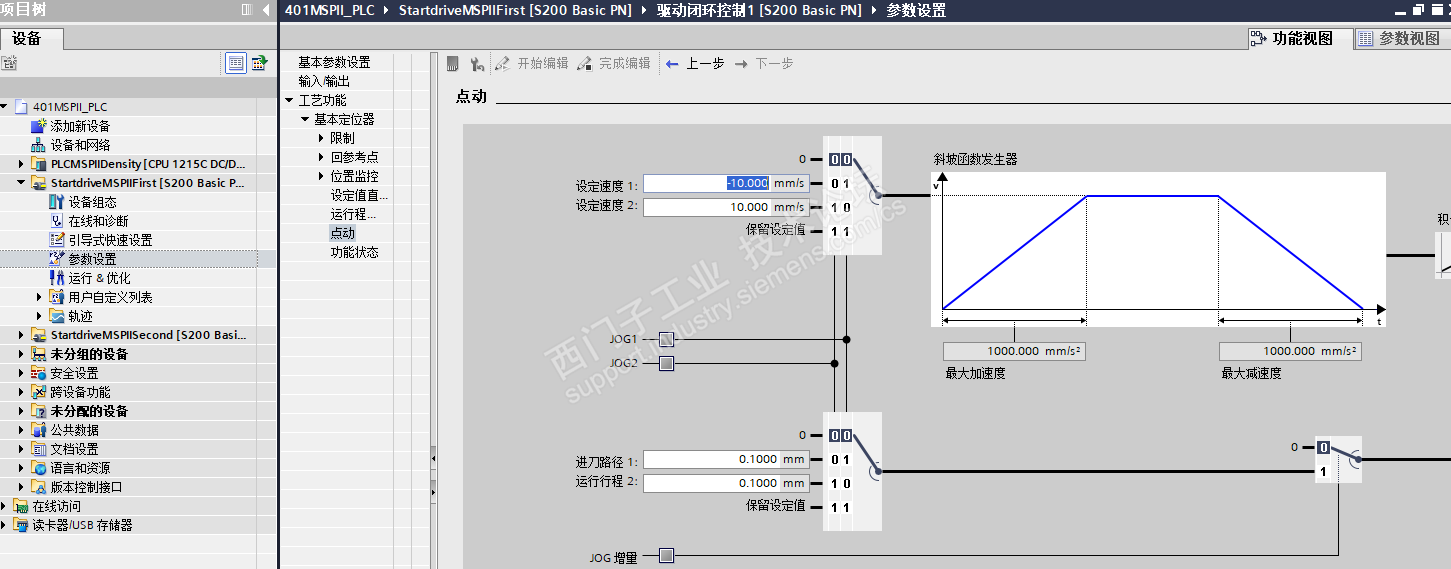
Task: Open 输入/输出 in navigation
Action: click(x=324, y=81)
